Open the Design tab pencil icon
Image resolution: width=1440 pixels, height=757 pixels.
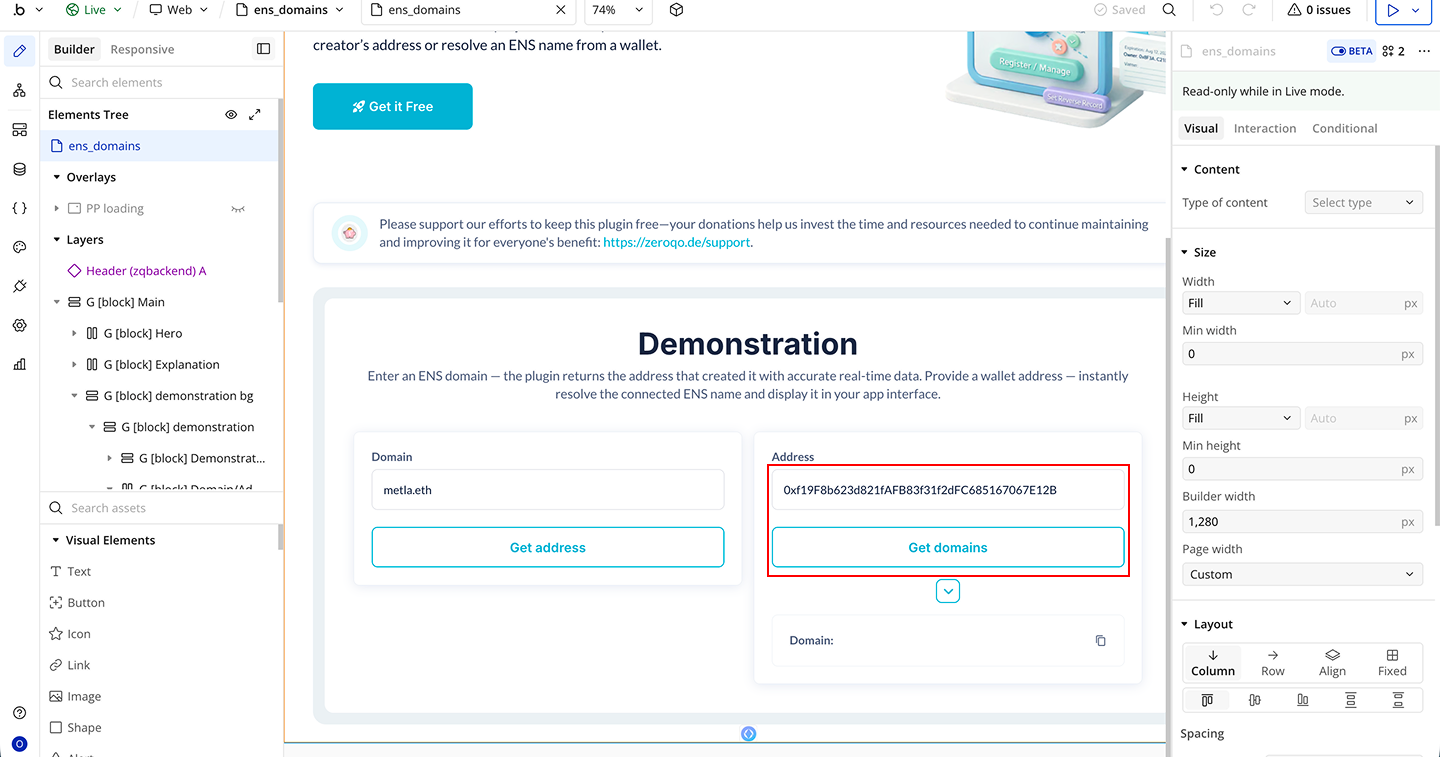tap(19, 50)
